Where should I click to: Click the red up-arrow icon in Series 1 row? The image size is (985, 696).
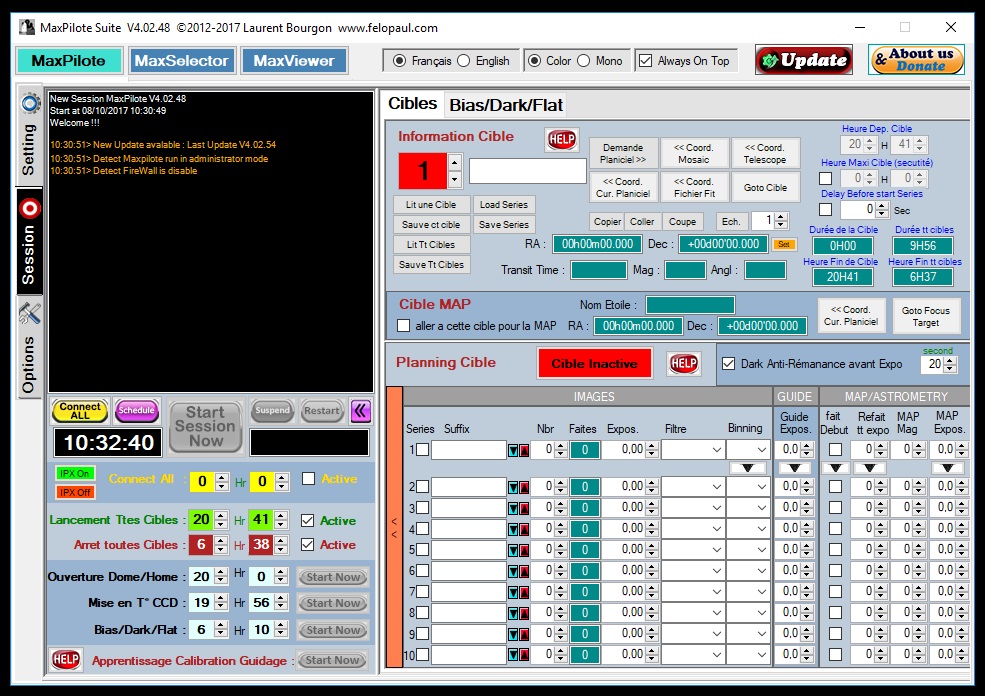click(524, 450)
